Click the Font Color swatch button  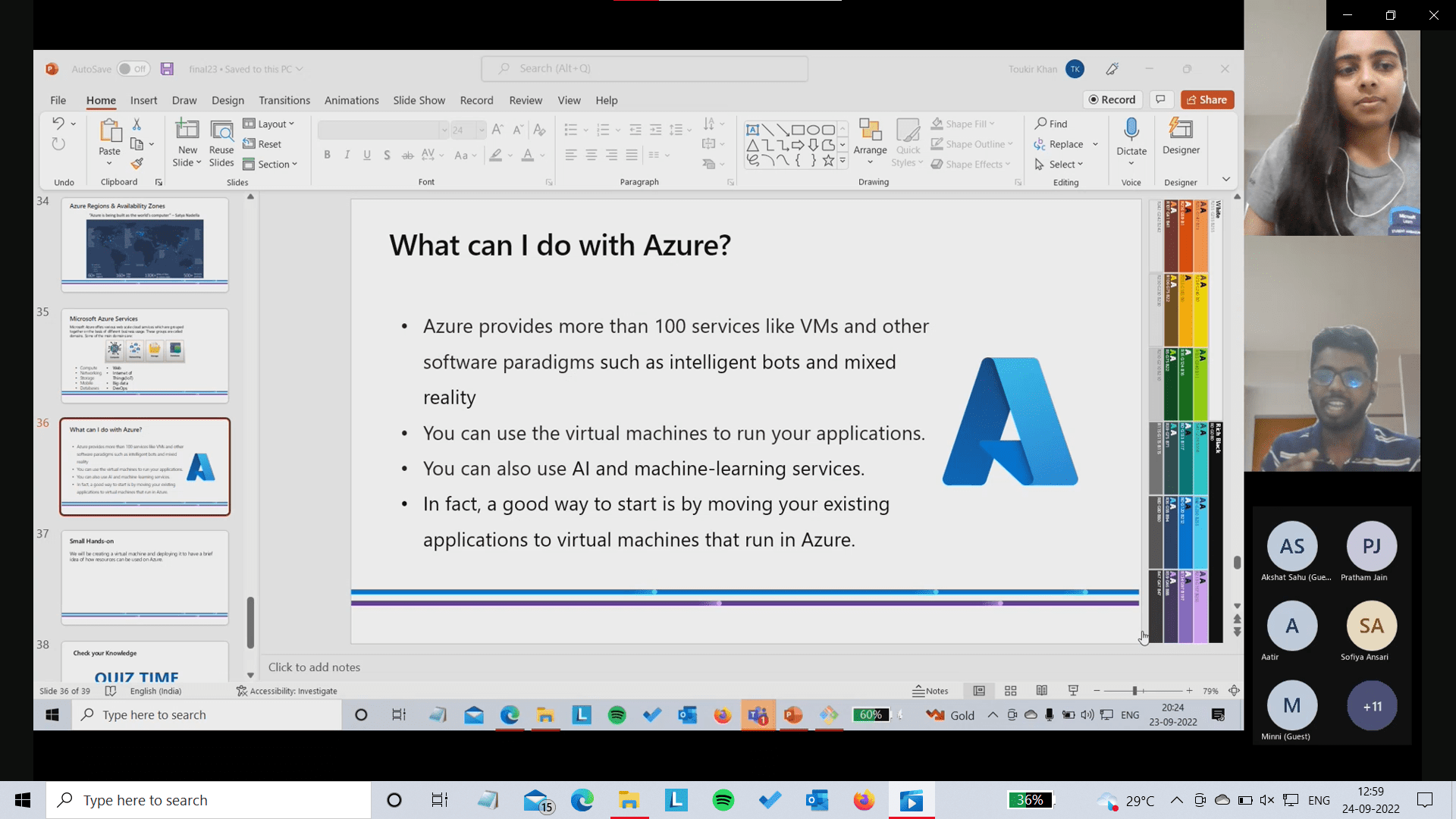pos(528,155)
